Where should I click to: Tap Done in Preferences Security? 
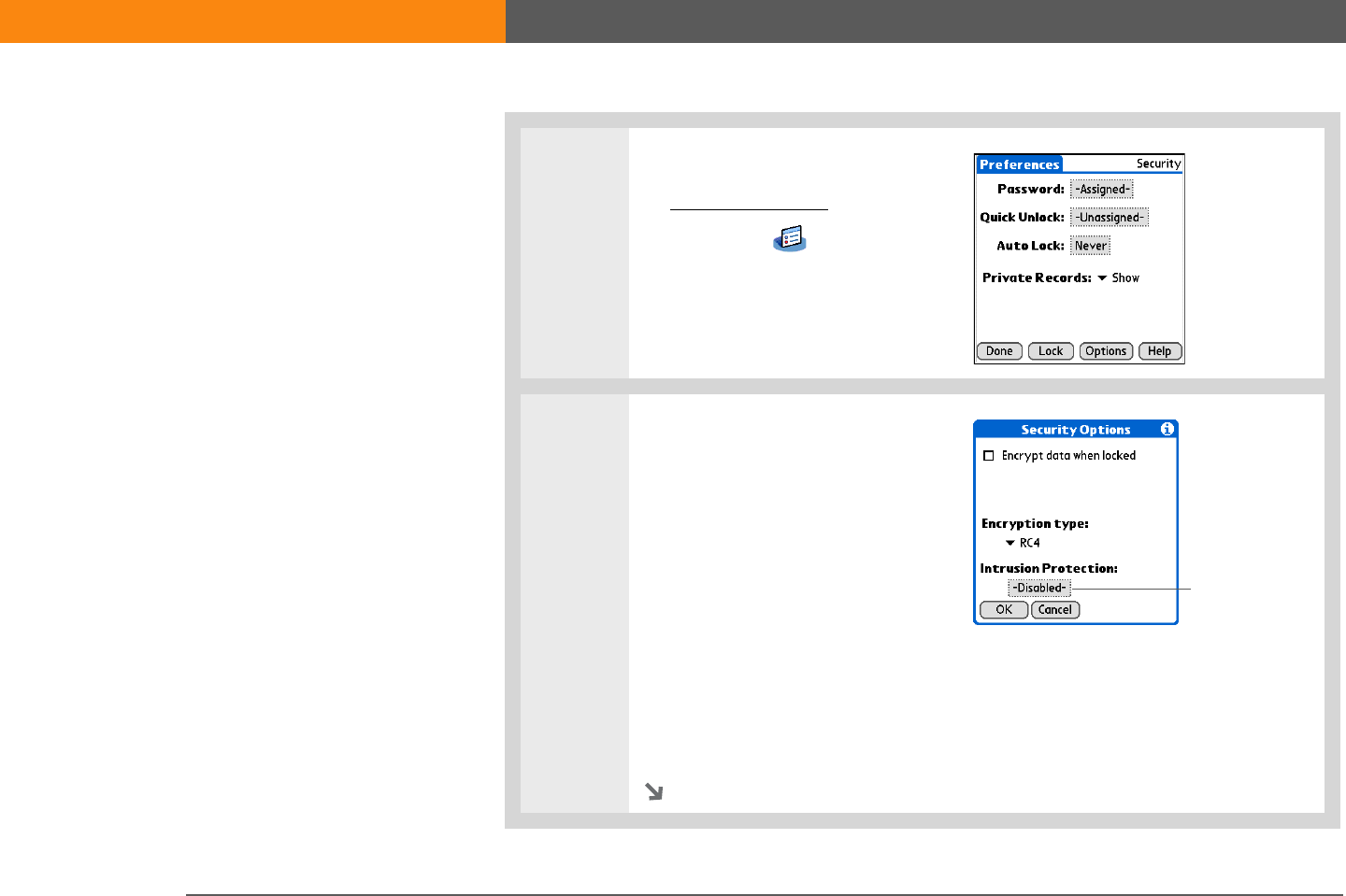(x=999, y=351)
